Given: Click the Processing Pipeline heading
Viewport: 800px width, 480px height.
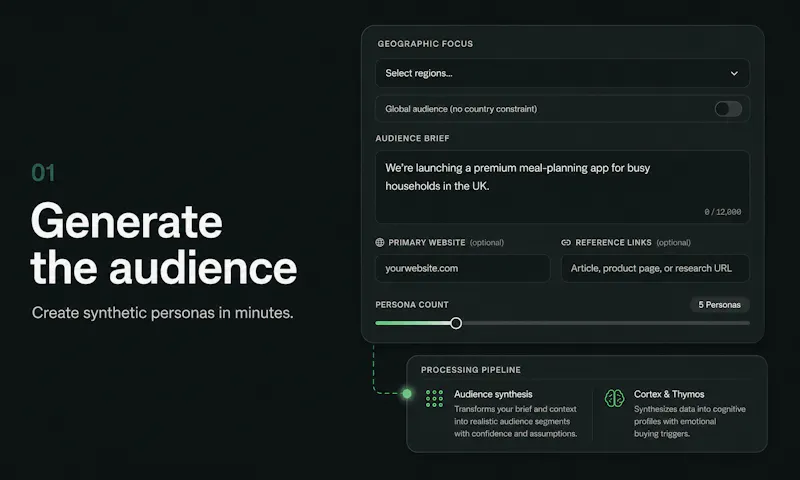Looking at the screenshot, I should 470,370.
